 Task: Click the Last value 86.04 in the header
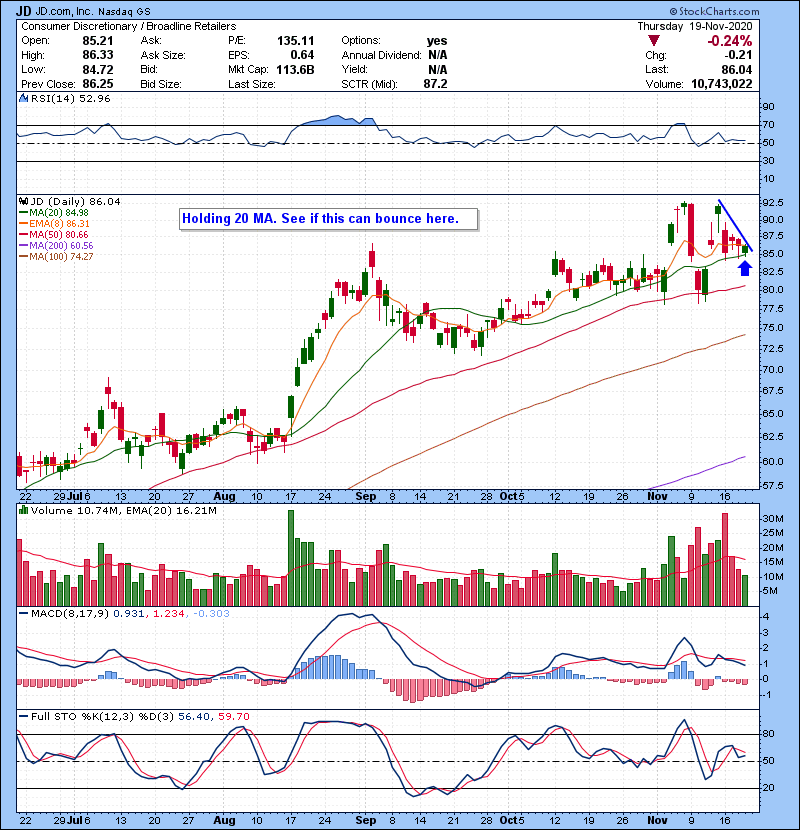[736, 69]
